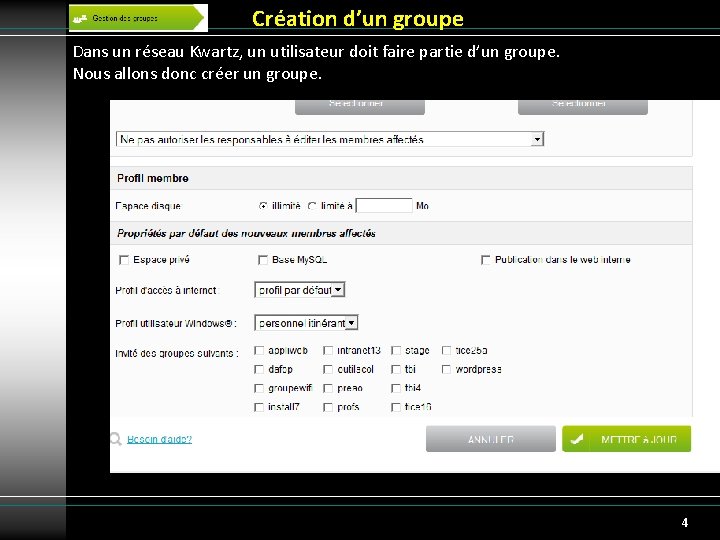Viewport: 720px width, 540px height.
Task: Open the Profil utilisateur Windows dropdown
Action: (x=306, y=323)
